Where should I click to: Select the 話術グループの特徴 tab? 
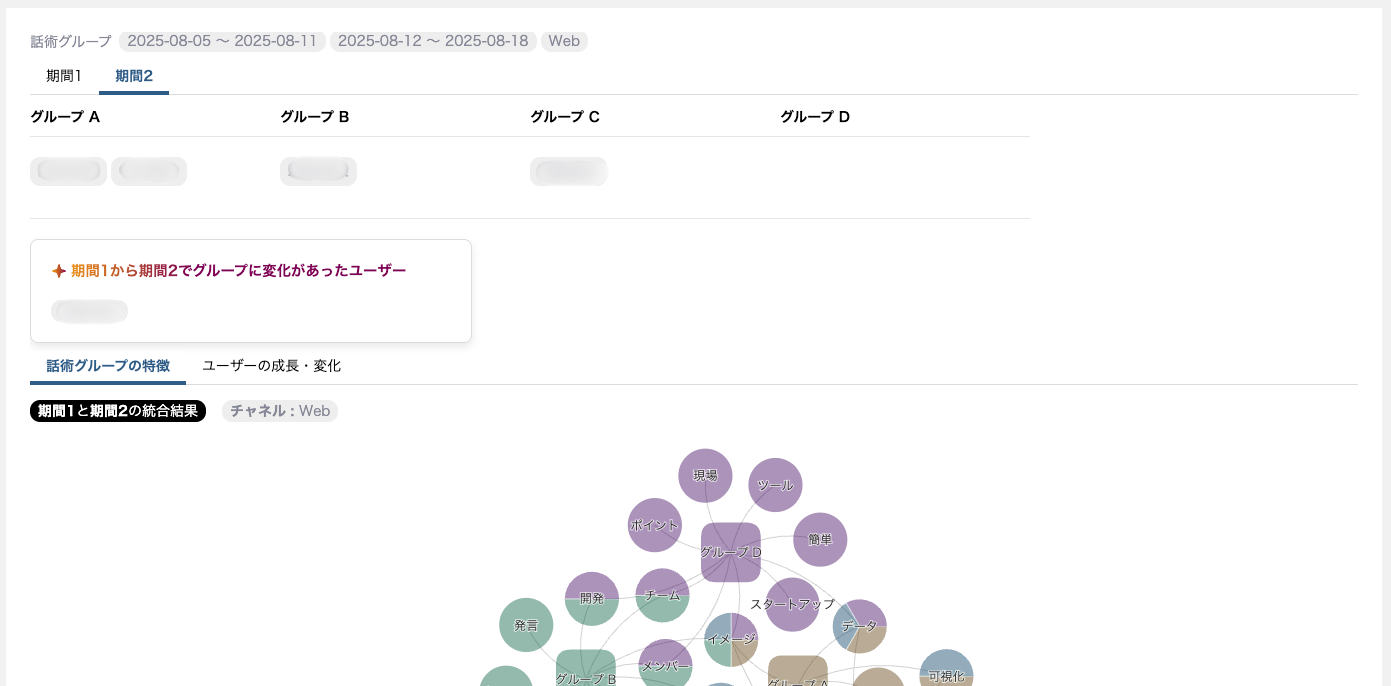[x=108, y=366]
